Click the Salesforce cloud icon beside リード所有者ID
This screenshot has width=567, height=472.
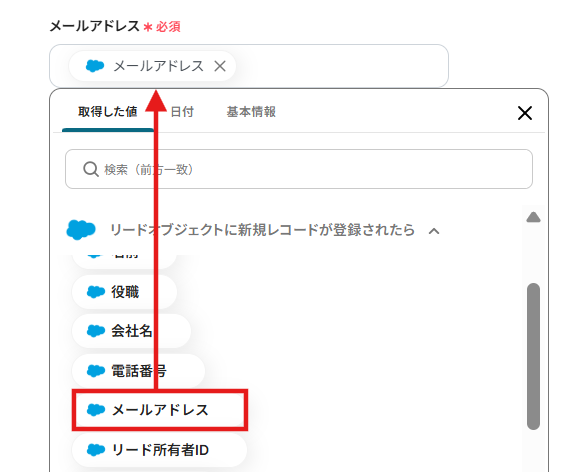tap(96, 450)
